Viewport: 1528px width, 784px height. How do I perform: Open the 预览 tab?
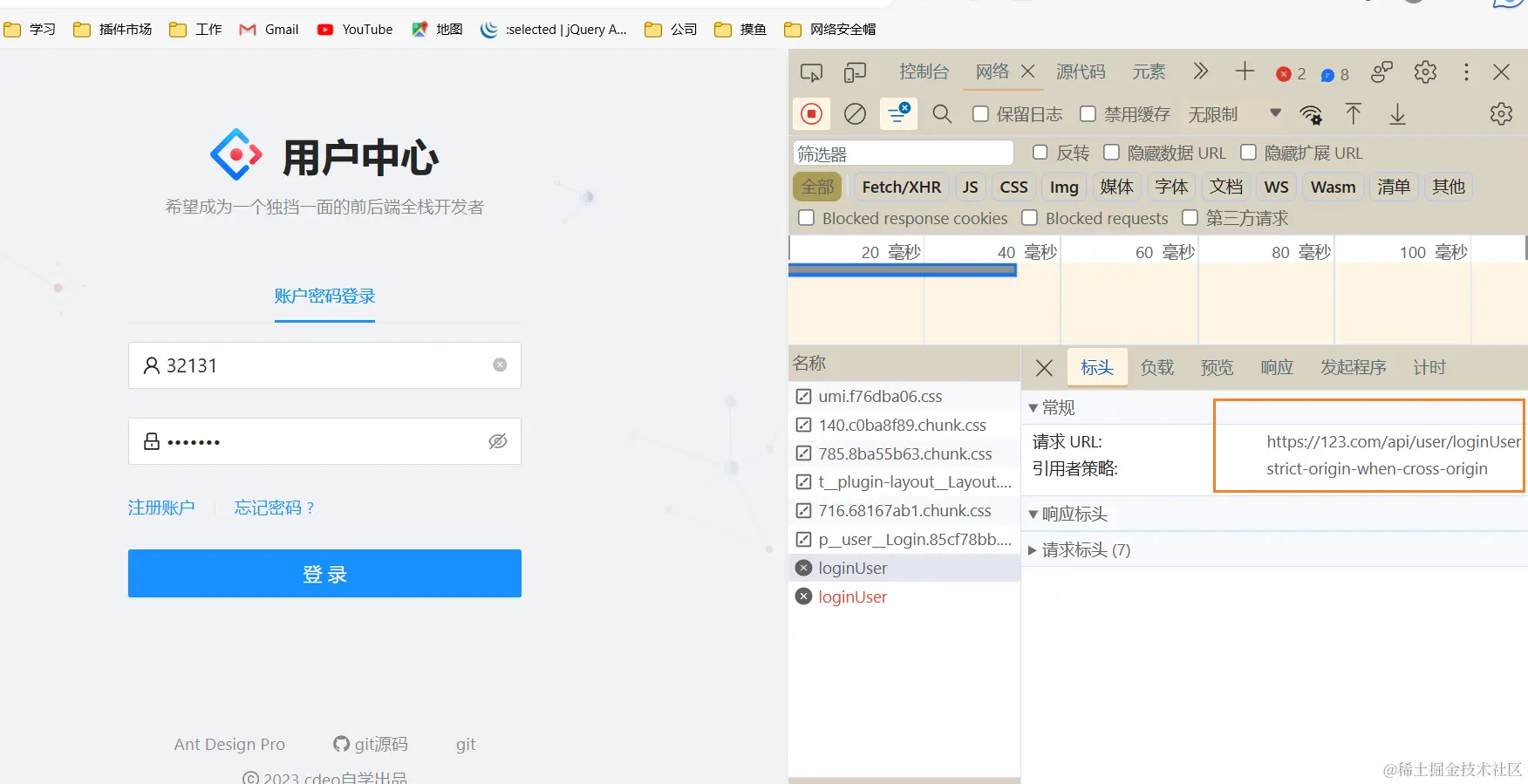click(1217, 368)
